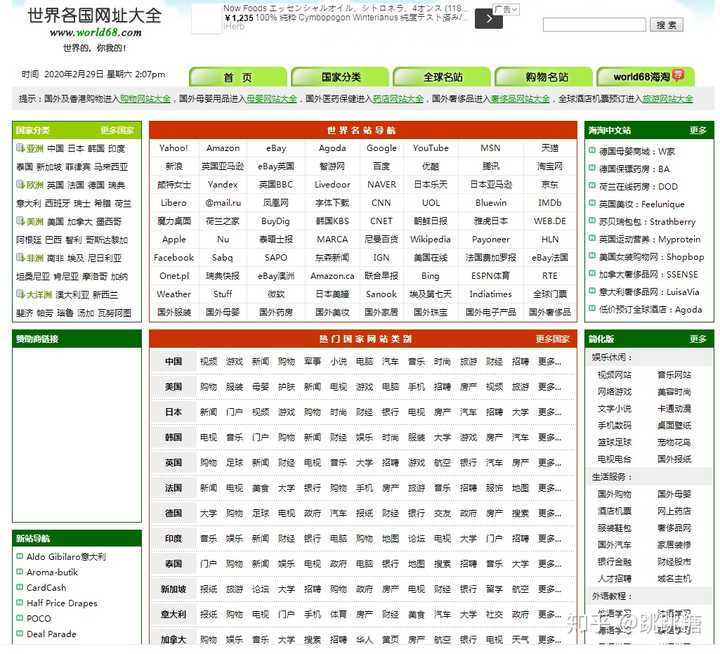The width and height of the screenshot is (720, 654).
Task: Click the world68.com site logo
Action: 95,28
